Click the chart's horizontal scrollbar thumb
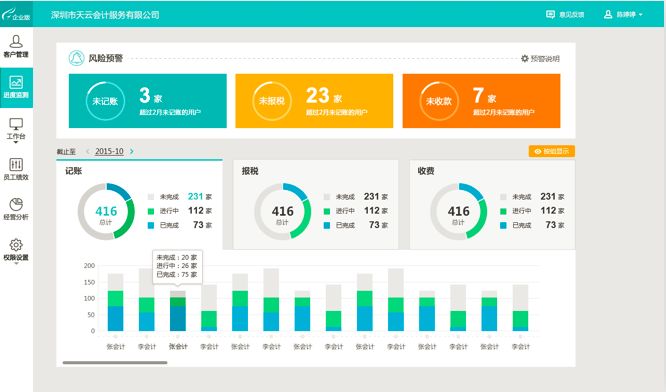The width and height of the screenshot is (666, 392). [115, 362]
